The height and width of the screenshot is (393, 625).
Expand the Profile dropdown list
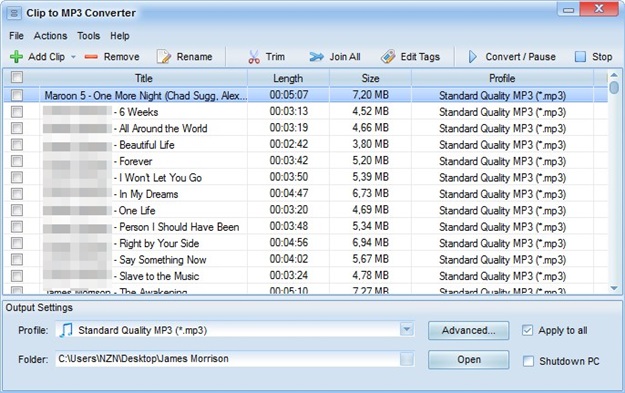tap(407, 330)
